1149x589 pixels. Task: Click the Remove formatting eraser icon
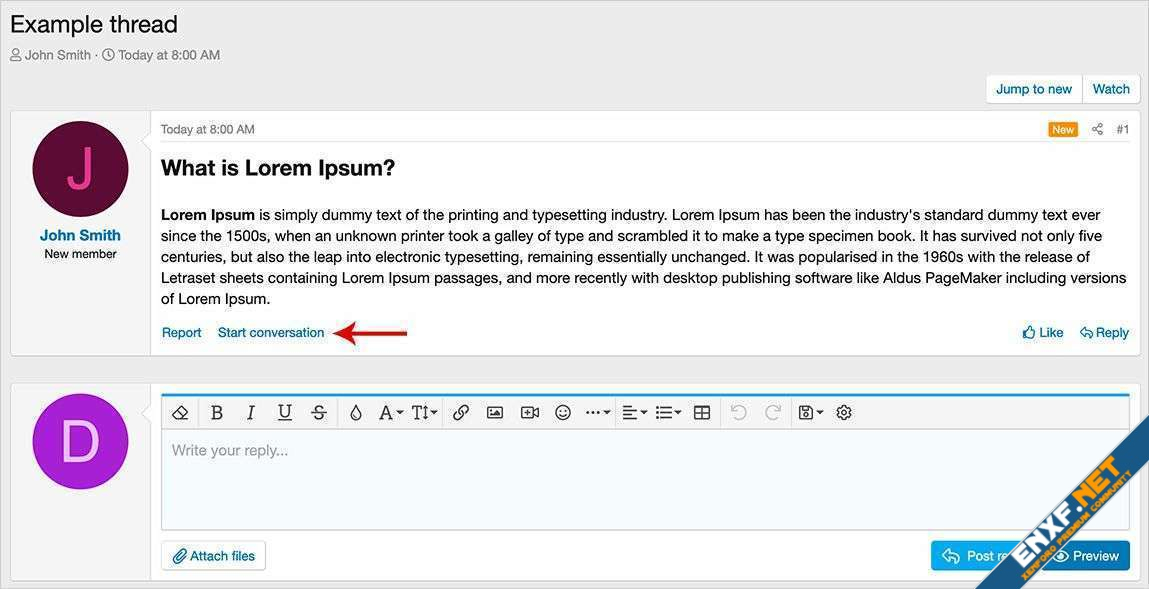(180, 412)
